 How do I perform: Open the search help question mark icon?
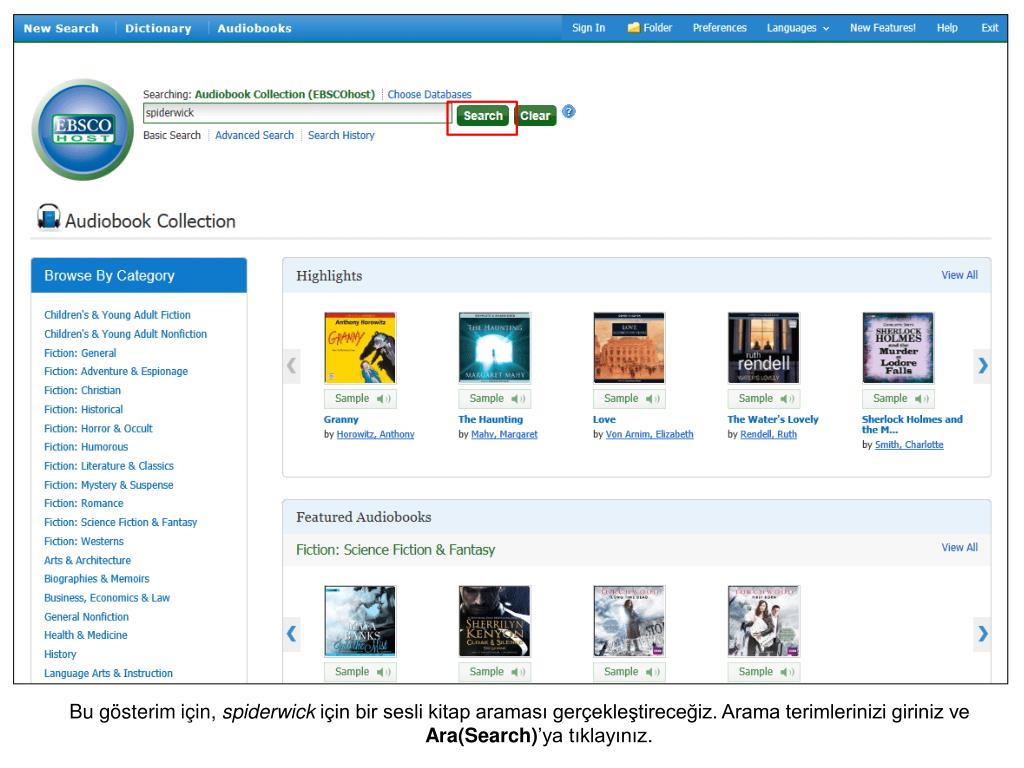(x=569, y=112)
